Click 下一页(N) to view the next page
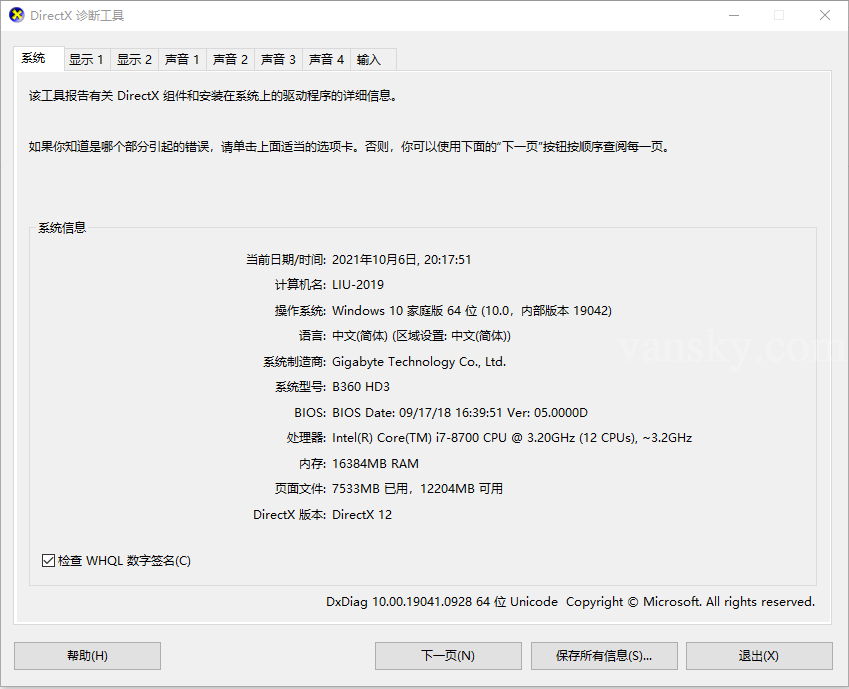This screenshot has height=689, width=849. (x=448, y=656)
